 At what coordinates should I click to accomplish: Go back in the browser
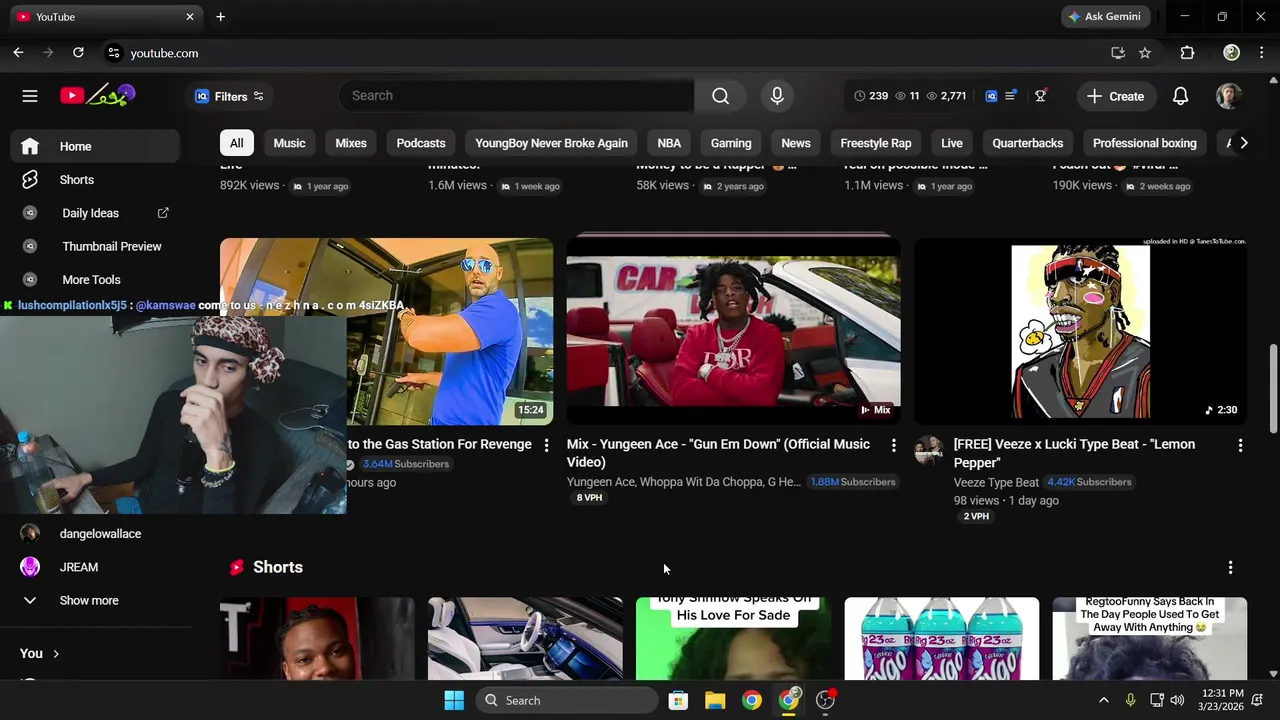(18, 53)
